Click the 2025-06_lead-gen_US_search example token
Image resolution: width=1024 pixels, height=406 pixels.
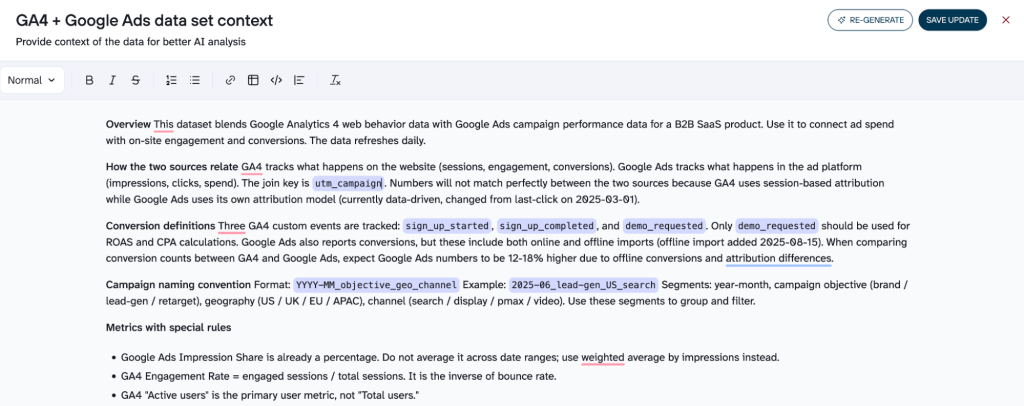pos(584,285)
